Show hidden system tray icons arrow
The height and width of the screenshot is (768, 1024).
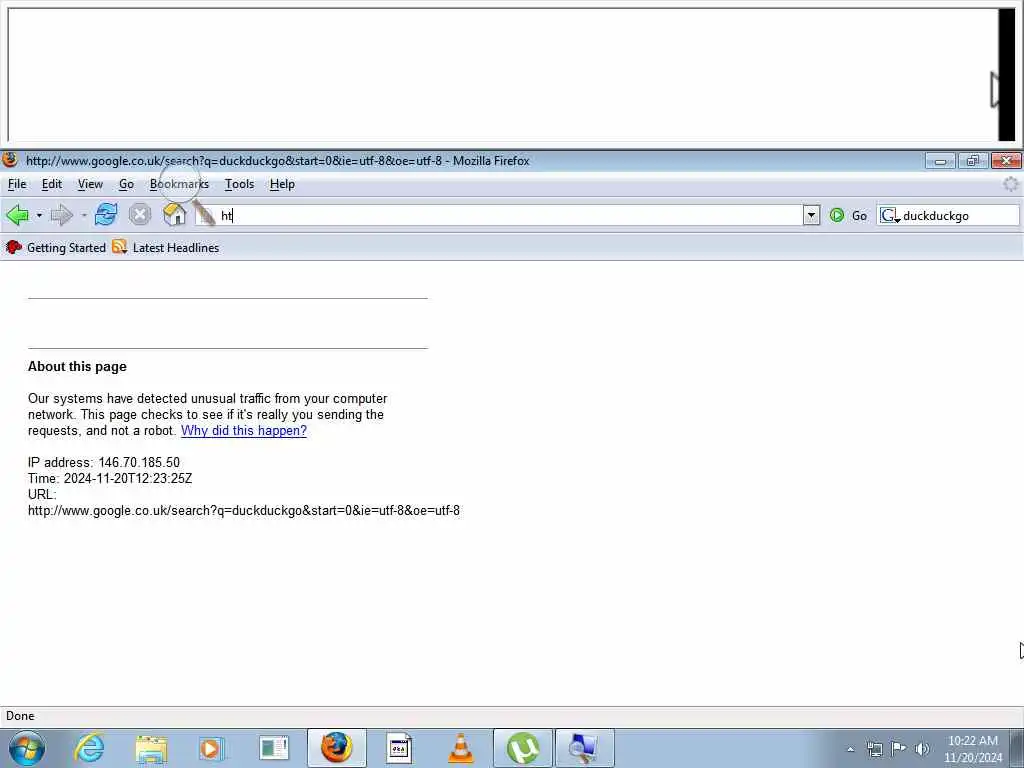(850, 749)
